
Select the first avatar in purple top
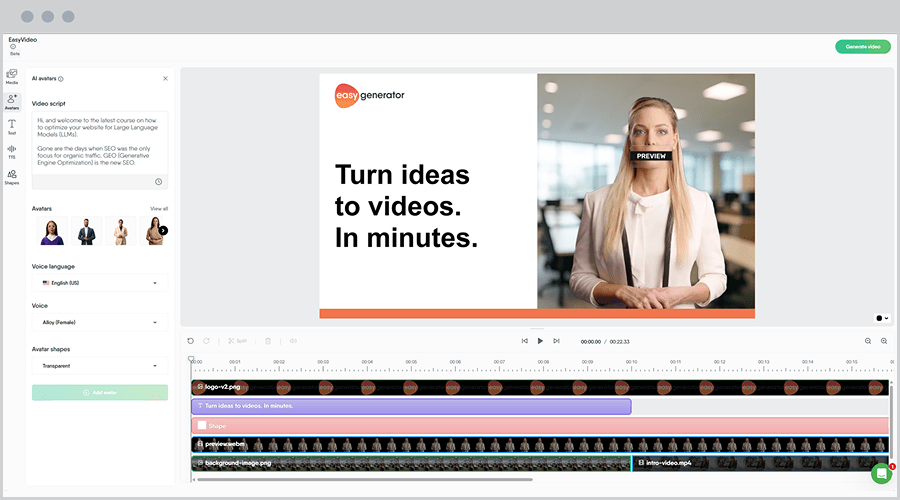click(53, 231)
